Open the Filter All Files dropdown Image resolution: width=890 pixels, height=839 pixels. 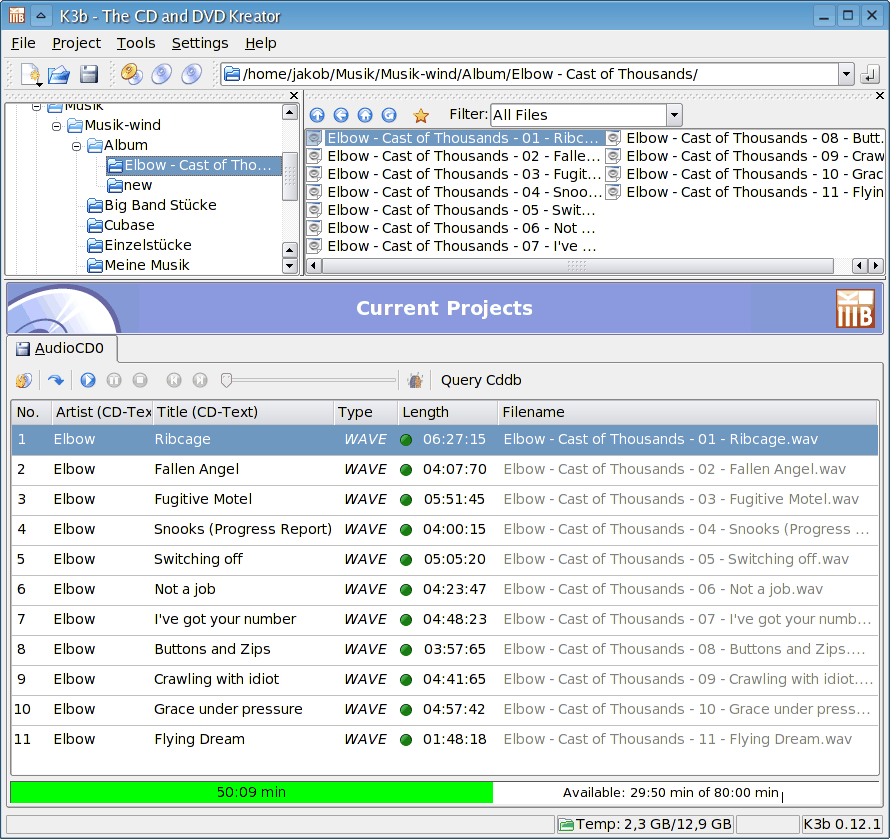tap(674, 115)
